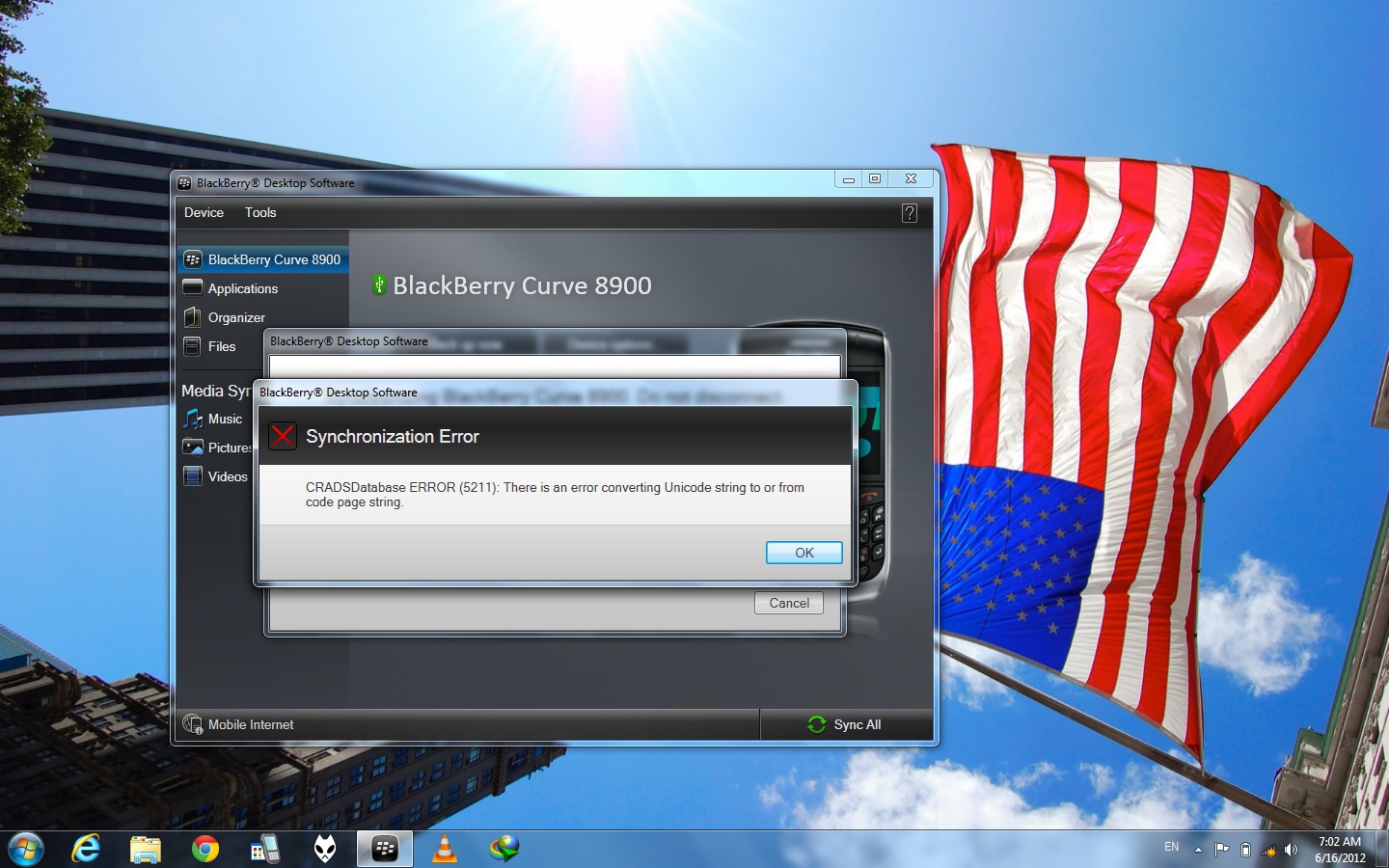The height and width of the screenshot is (868, 1389).
Task: Click the EN language indicator
Action: 1171,847
